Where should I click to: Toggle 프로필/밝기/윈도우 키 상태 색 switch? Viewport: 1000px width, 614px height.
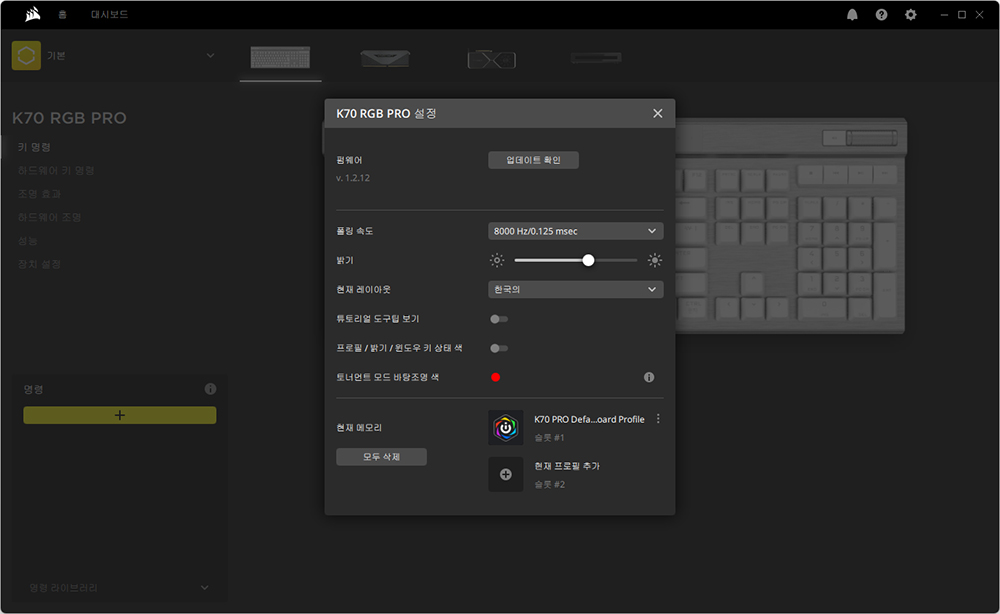pyautogui.click(x=499, y=348)
